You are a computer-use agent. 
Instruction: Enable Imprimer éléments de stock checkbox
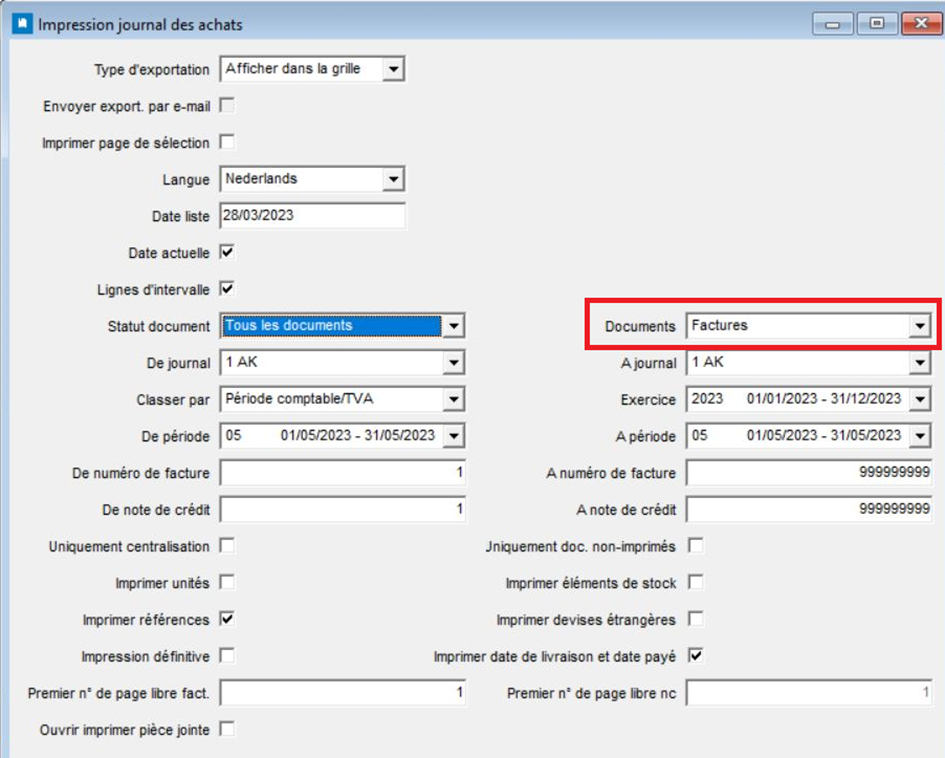[695, 583]
